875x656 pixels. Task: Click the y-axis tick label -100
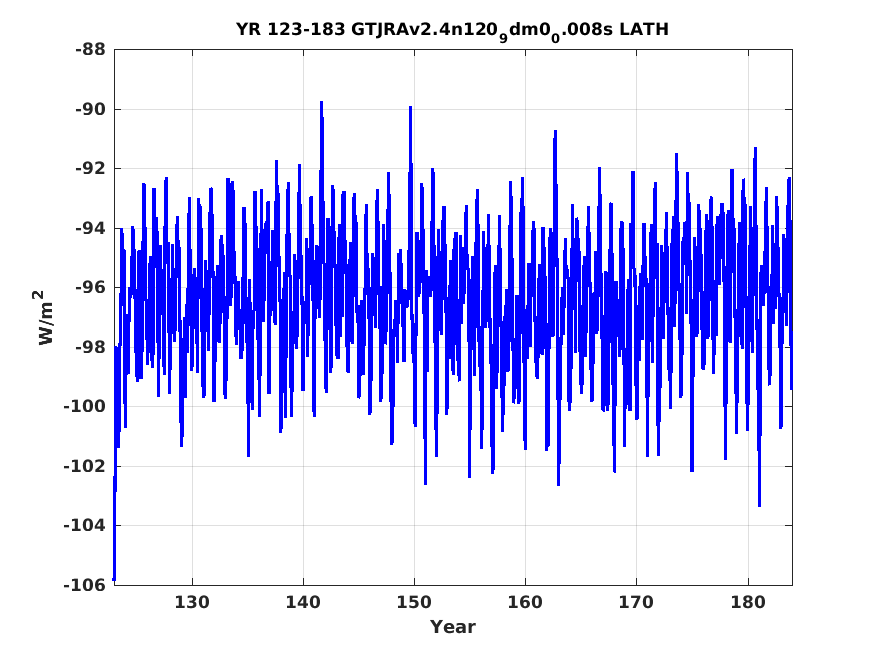click(x=85, y=407)
